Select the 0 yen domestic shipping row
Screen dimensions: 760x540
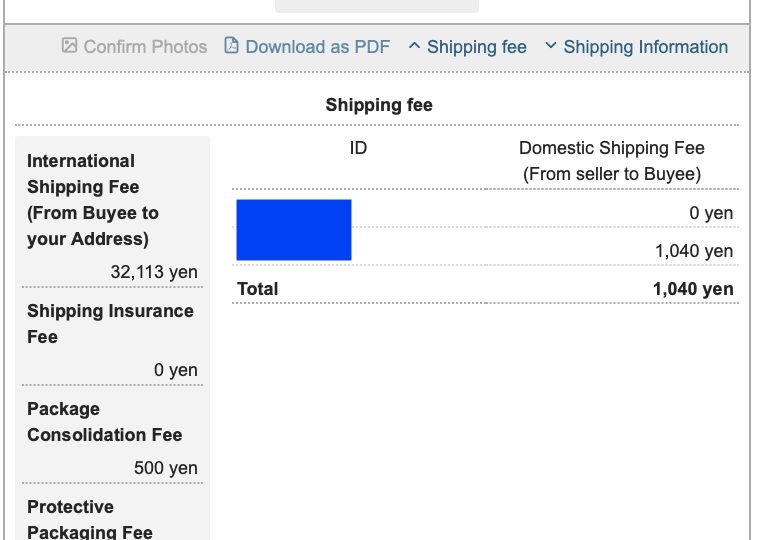coord(711,213)
